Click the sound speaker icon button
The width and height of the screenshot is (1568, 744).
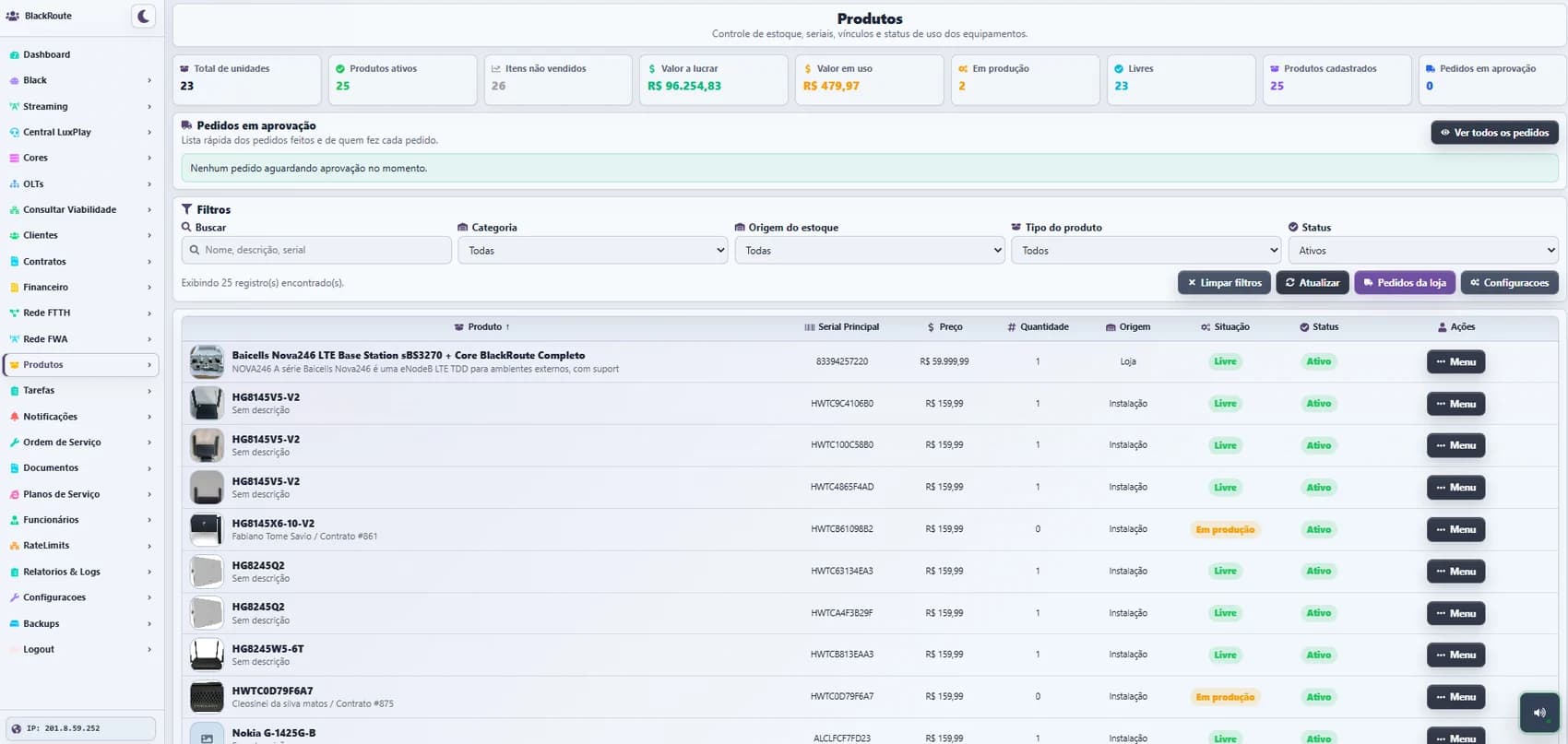tap(1539, 713)
